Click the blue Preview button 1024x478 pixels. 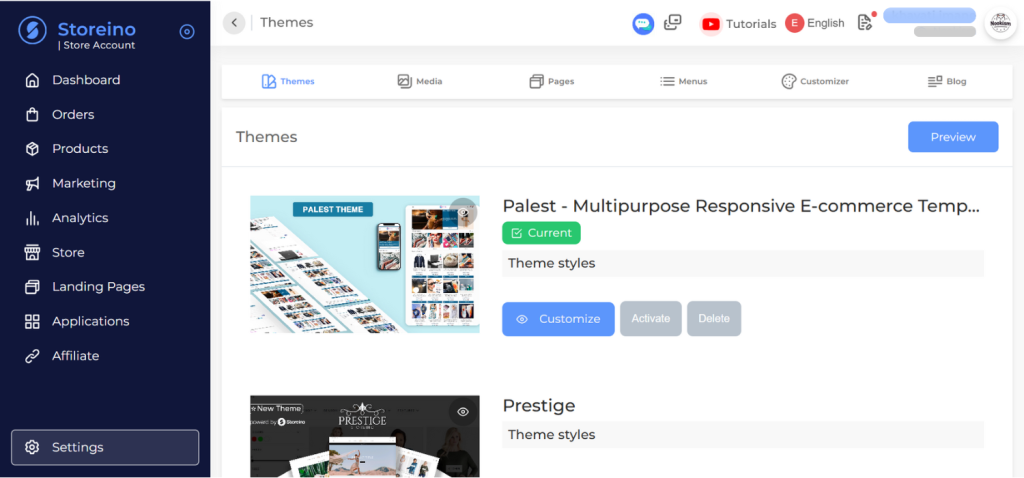(x=953, y=137)
